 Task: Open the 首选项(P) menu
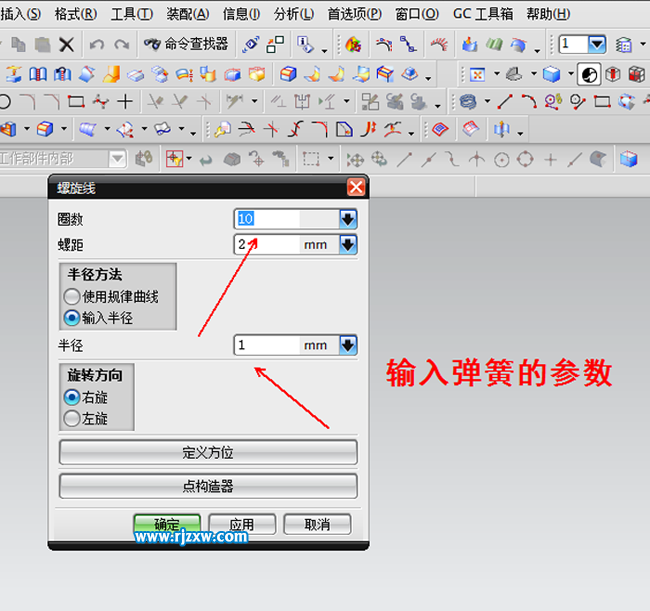point(355,14)
